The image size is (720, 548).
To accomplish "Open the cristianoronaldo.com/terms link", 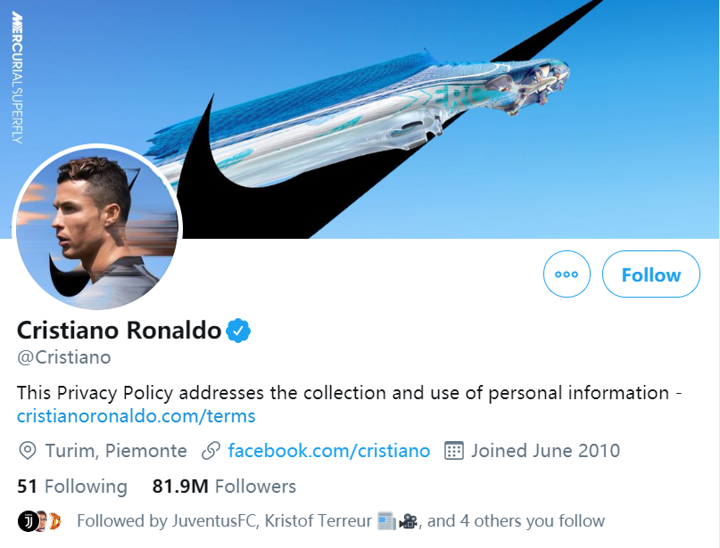I will pyautogui.click(x=136, y=416).
